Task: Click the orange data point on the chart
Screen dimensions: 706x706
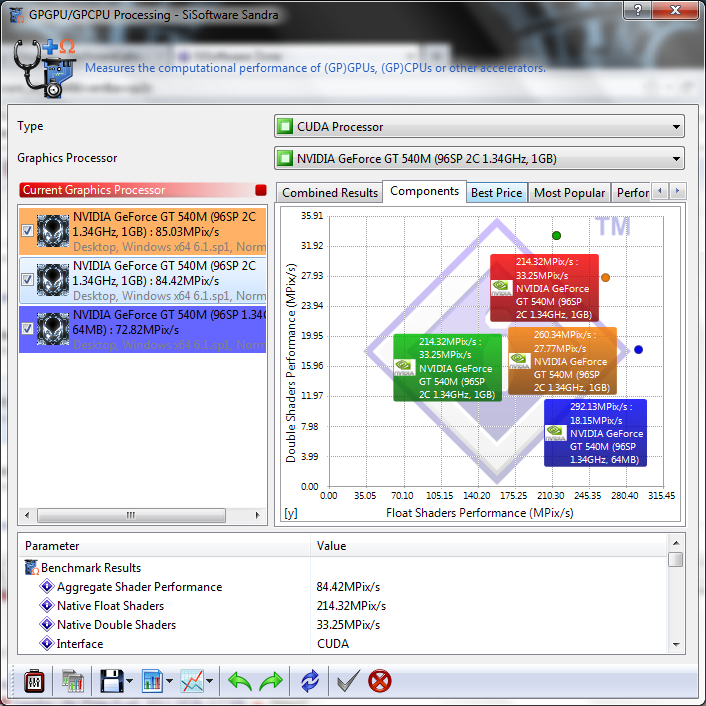Action: pos(606,277)
